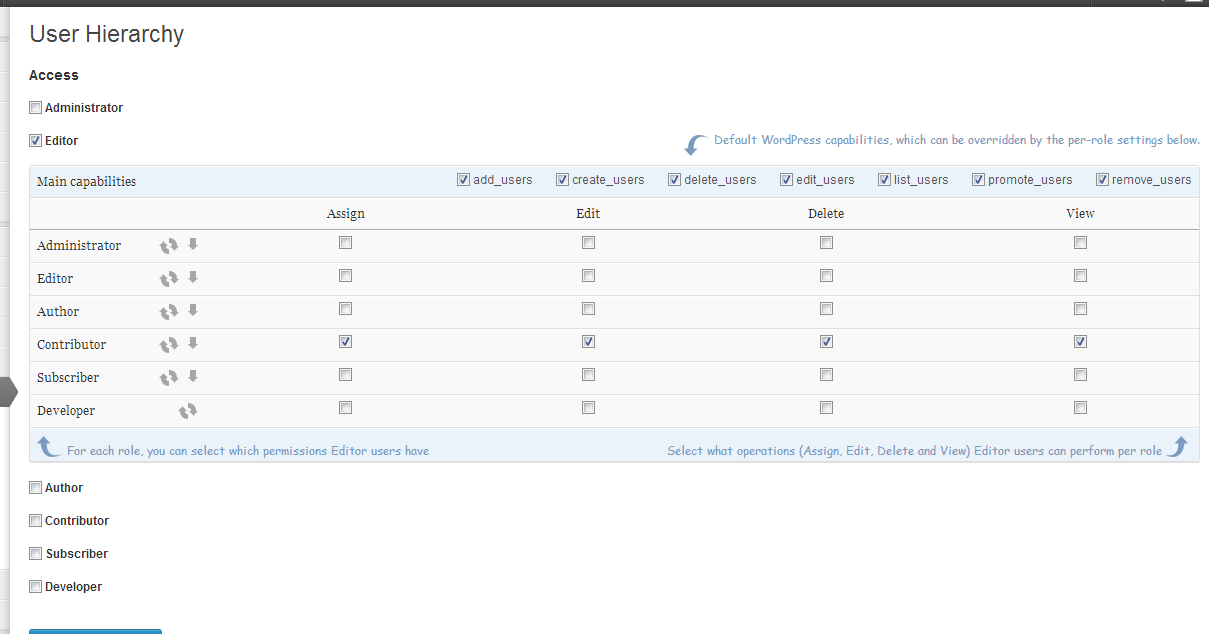Click the circular arrows icon in Developer row
Viewport: 1209px width, 634px height.
188,410
